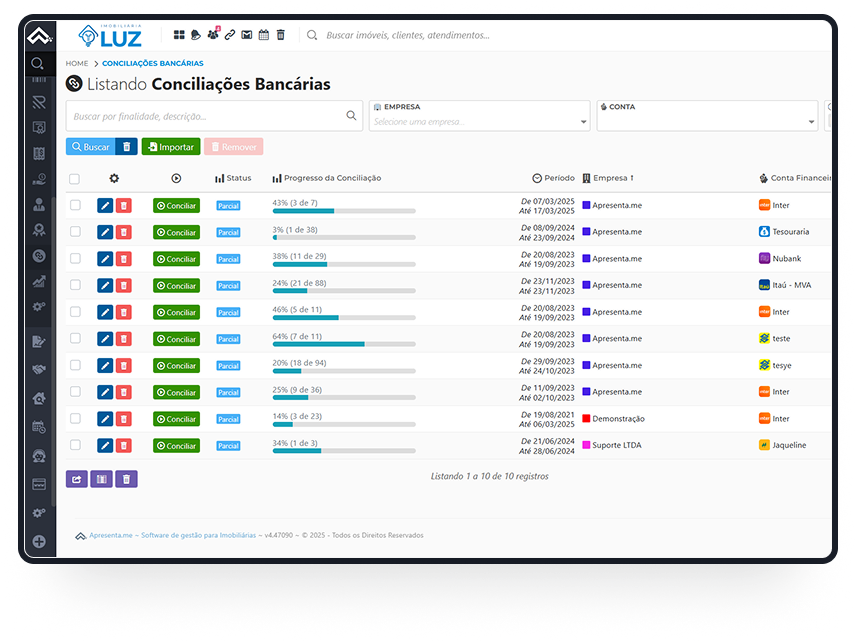Viewport: 856px width, 642px height.
Task: Sort by the Empresa column header
Action: [608, 178]
